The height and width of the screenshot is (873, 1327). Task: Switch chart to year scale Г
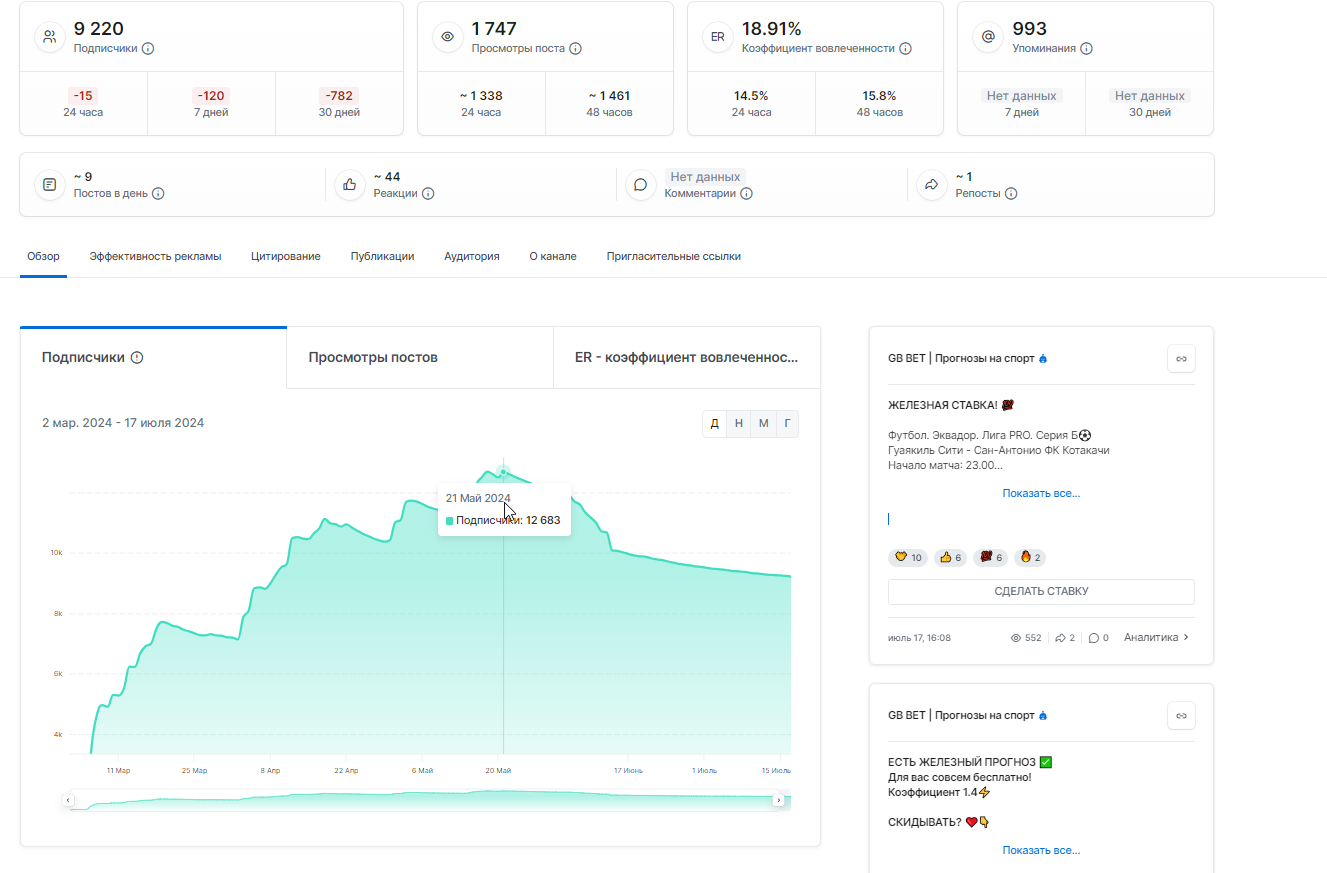pyautogui.click(x=788, y=423)
